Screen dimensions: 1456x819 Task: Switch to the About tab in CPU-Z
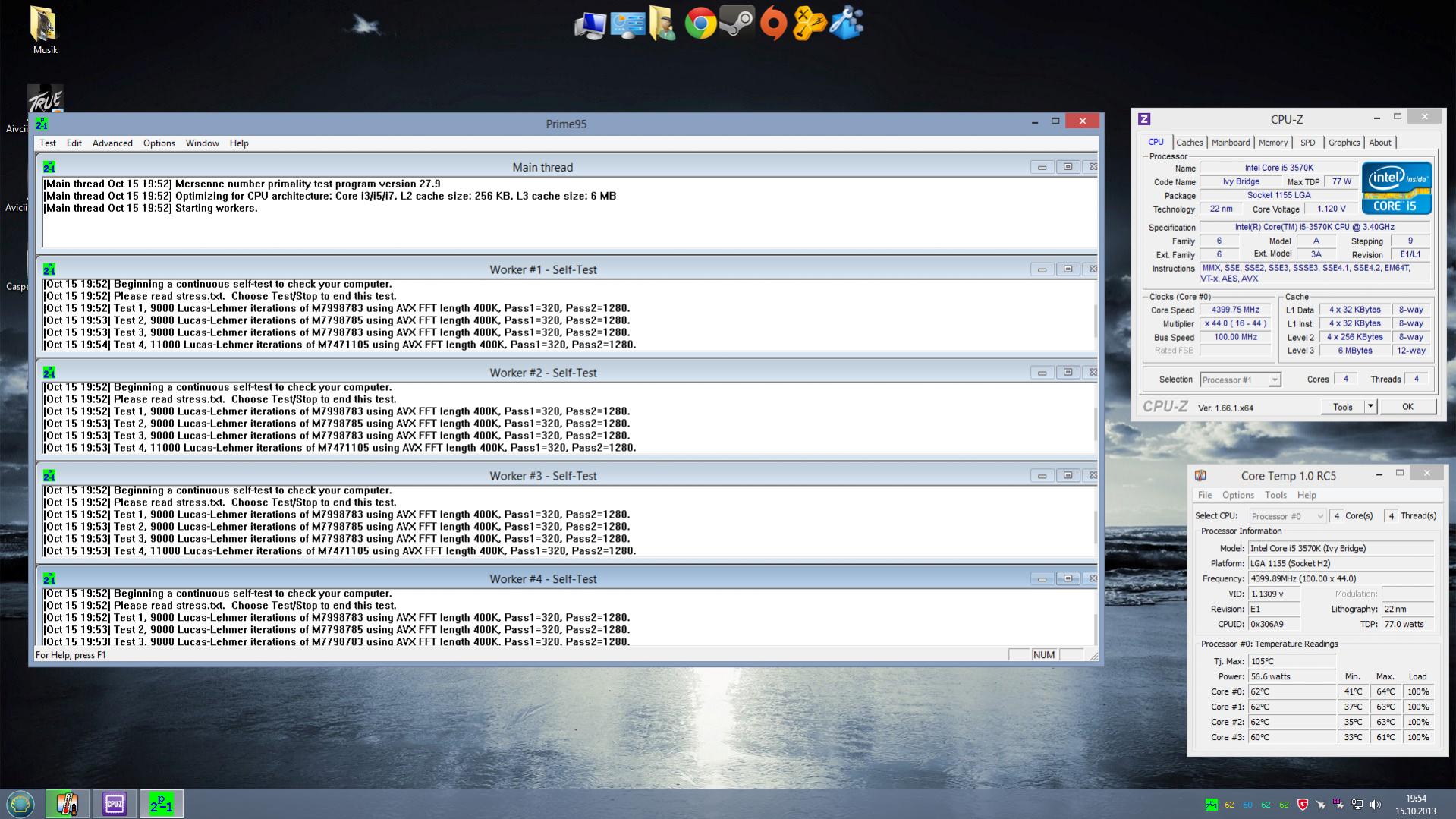[1380, 143]
